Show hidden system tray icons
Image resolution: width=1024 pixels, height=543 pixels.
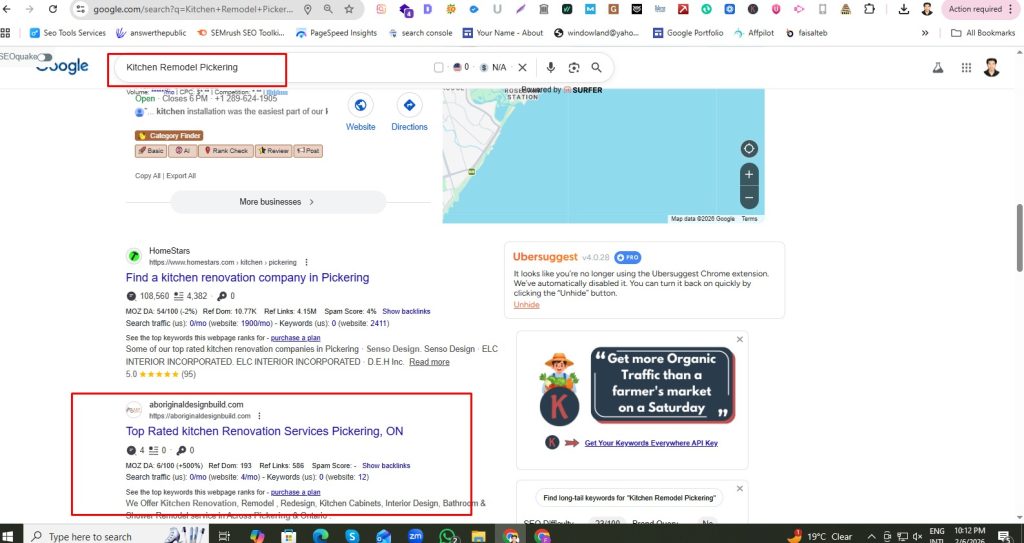pyautogui.click(x=871, y=536)
